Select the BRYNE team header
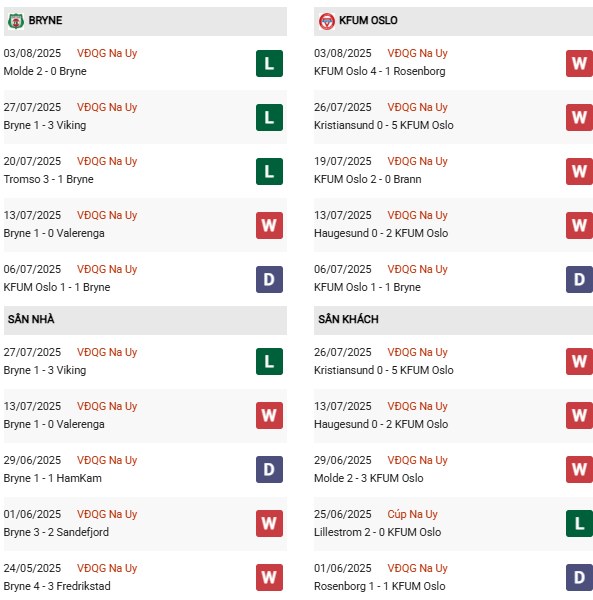Viewport: 593px width, 600px height. (145, 21)
